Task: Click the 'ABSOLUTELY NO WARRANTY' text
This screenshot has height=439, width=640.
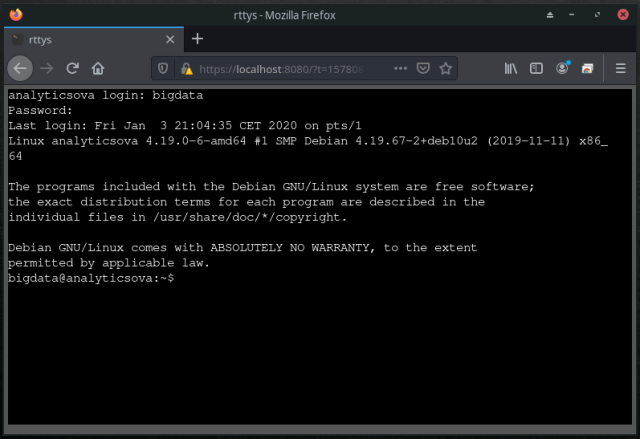Action: [290, 248]
